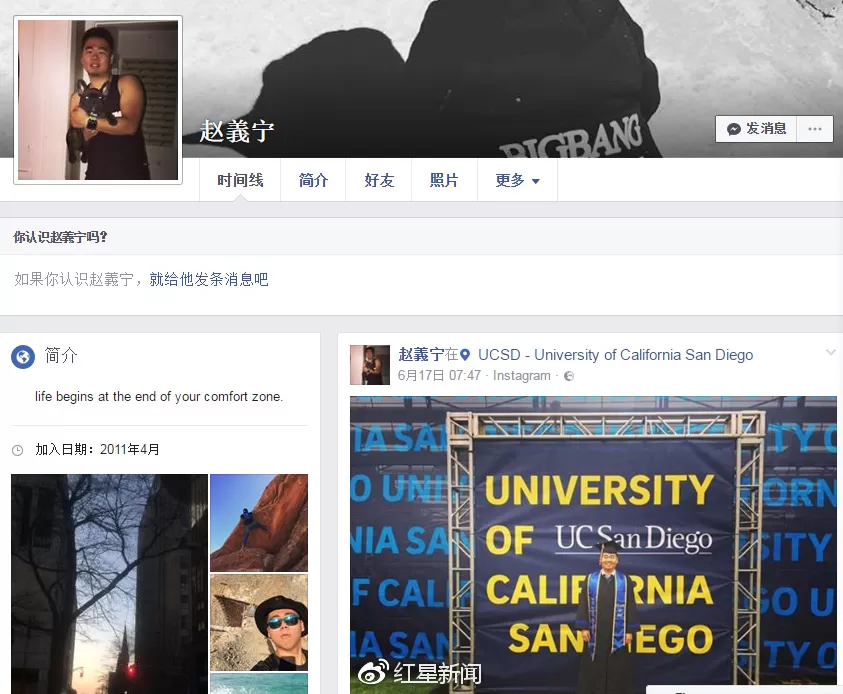Open the 照片 tab

(x=444, y=181)
